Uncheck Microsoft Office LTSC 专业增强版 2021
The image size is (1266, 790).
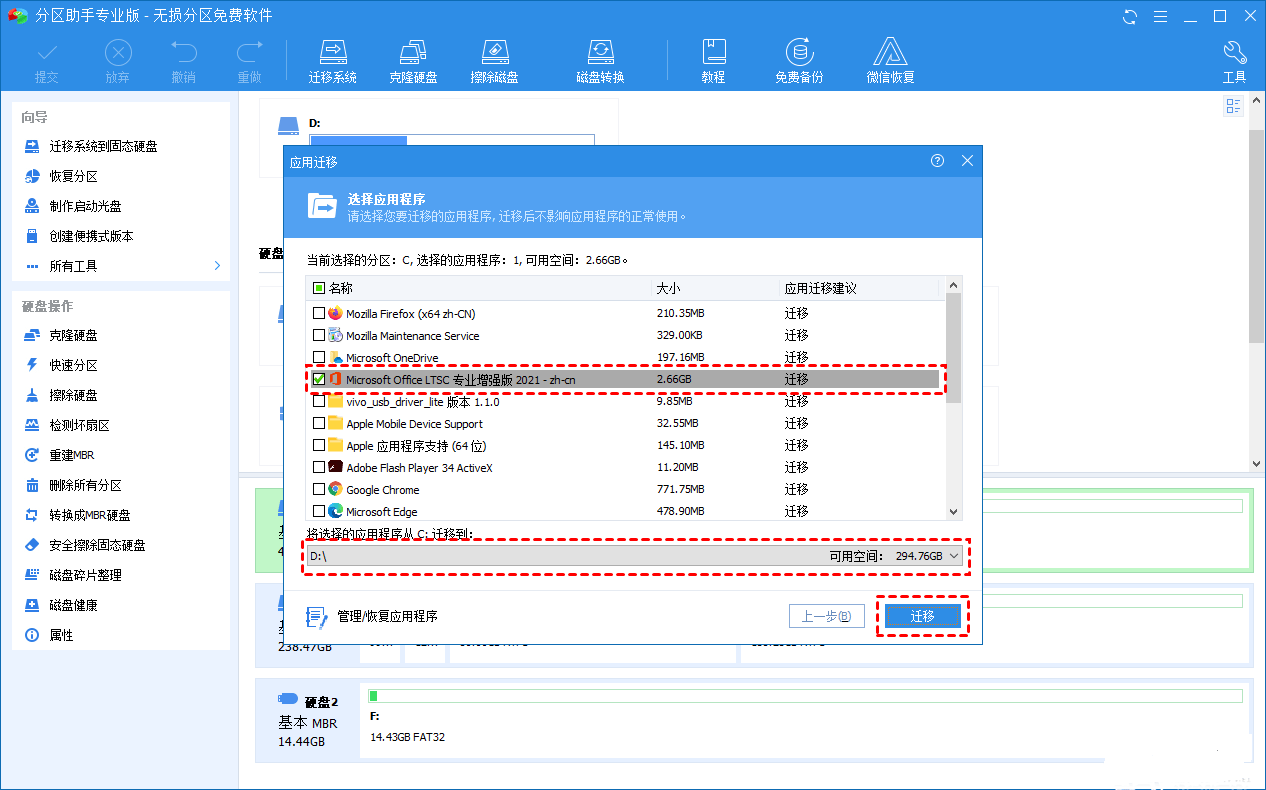(x=319, y=379)
